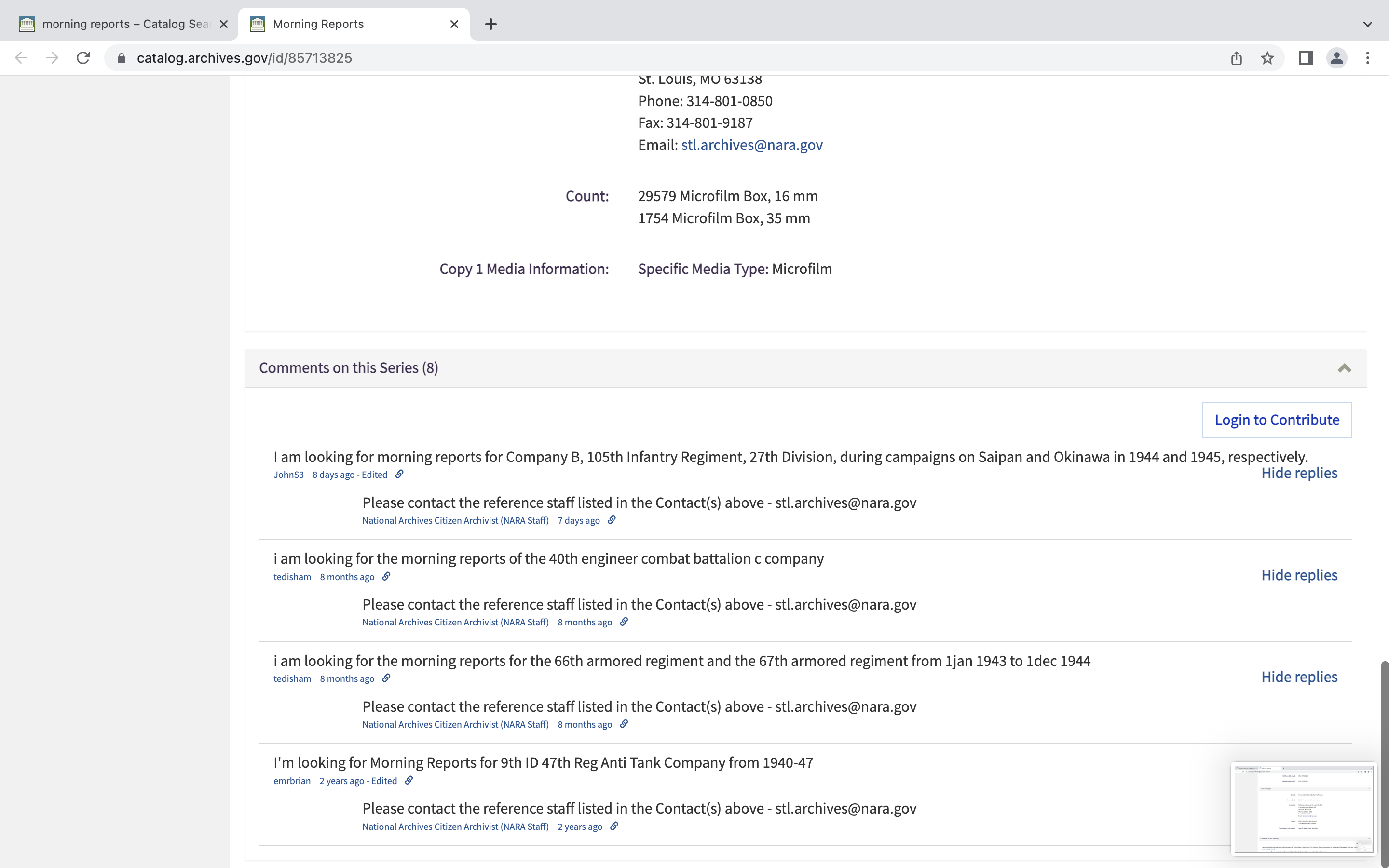Click permalink icon on 2 years ago reply
The height and width of the screenshot is (868, 1389).
[x=614, y=826]
